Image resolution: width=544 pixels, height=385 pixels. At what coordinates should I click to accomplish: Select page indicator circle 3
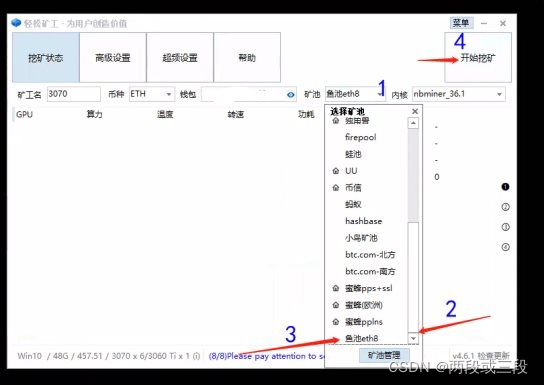pos(505,227)
